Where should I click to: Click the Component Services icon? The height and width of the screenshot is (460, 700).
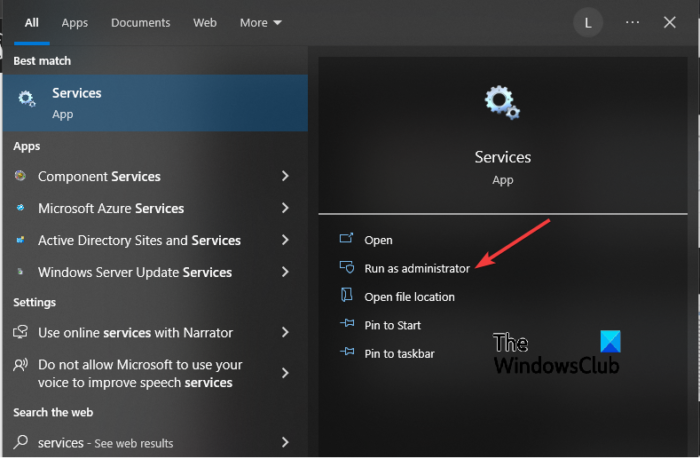coord(20,176)
